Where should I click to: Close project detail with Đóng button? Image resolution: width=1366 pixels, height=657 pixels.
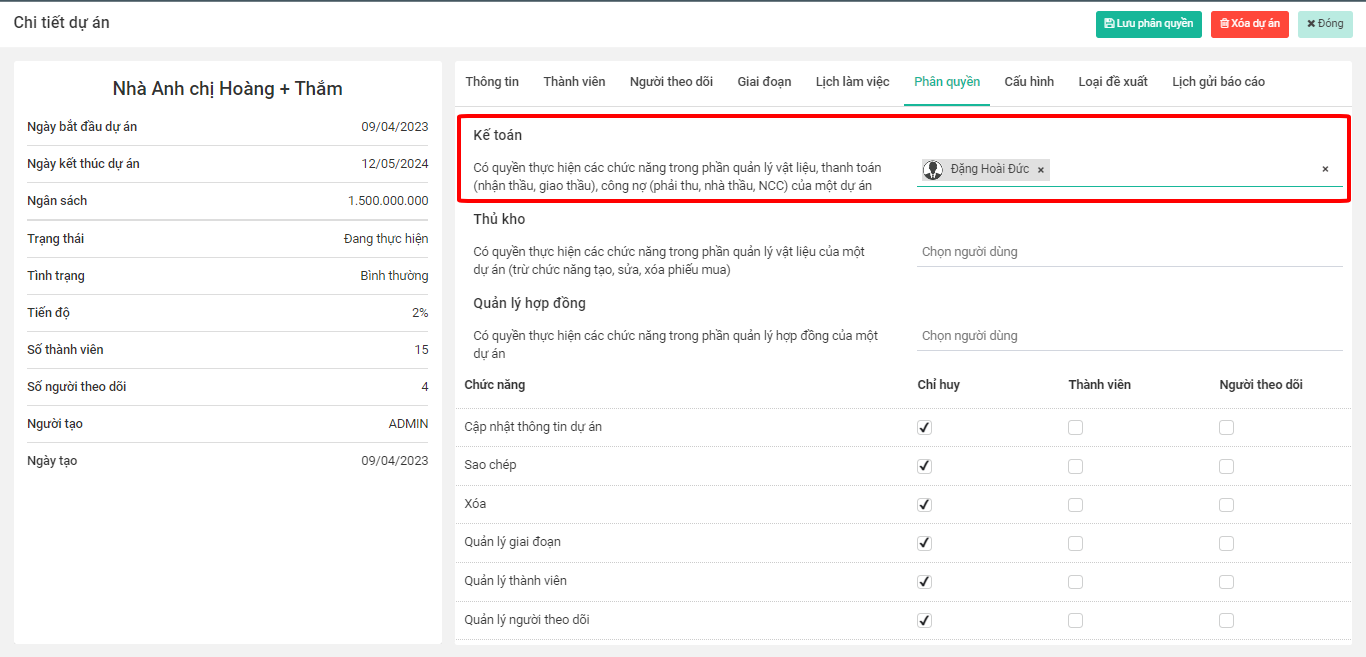(1325, 24)
